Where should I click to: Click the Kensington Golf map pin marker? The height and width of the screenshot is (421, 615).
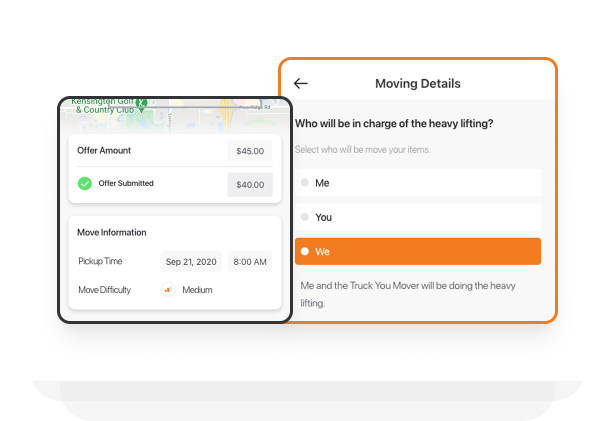point(141,102)
